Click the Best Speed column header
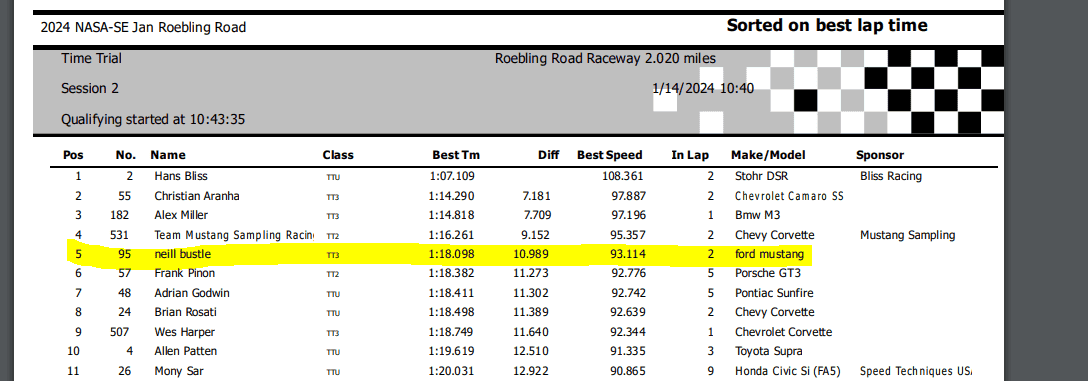 click(610, 155)
